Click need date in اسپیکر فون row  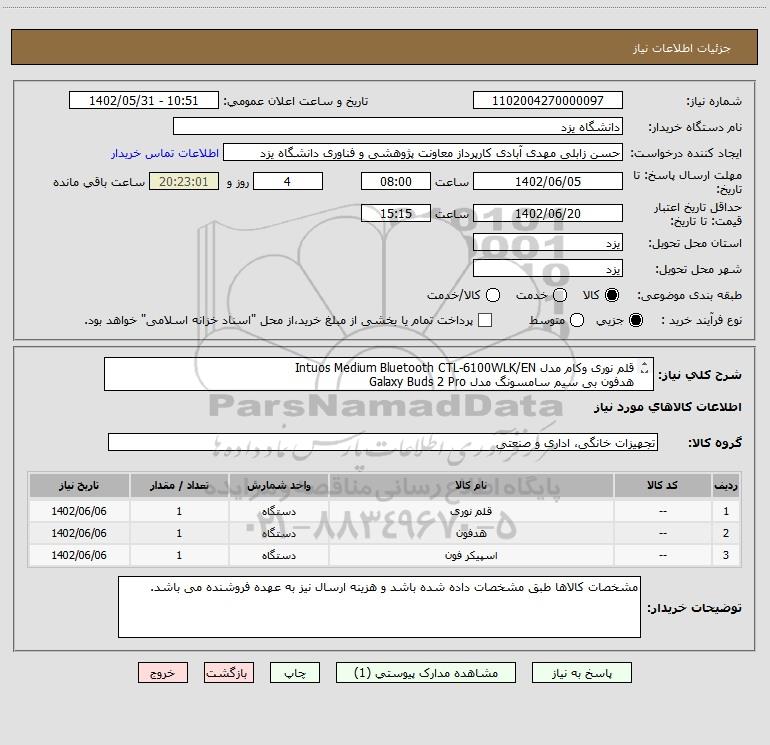pyautogui.click(x=79, y=555)
